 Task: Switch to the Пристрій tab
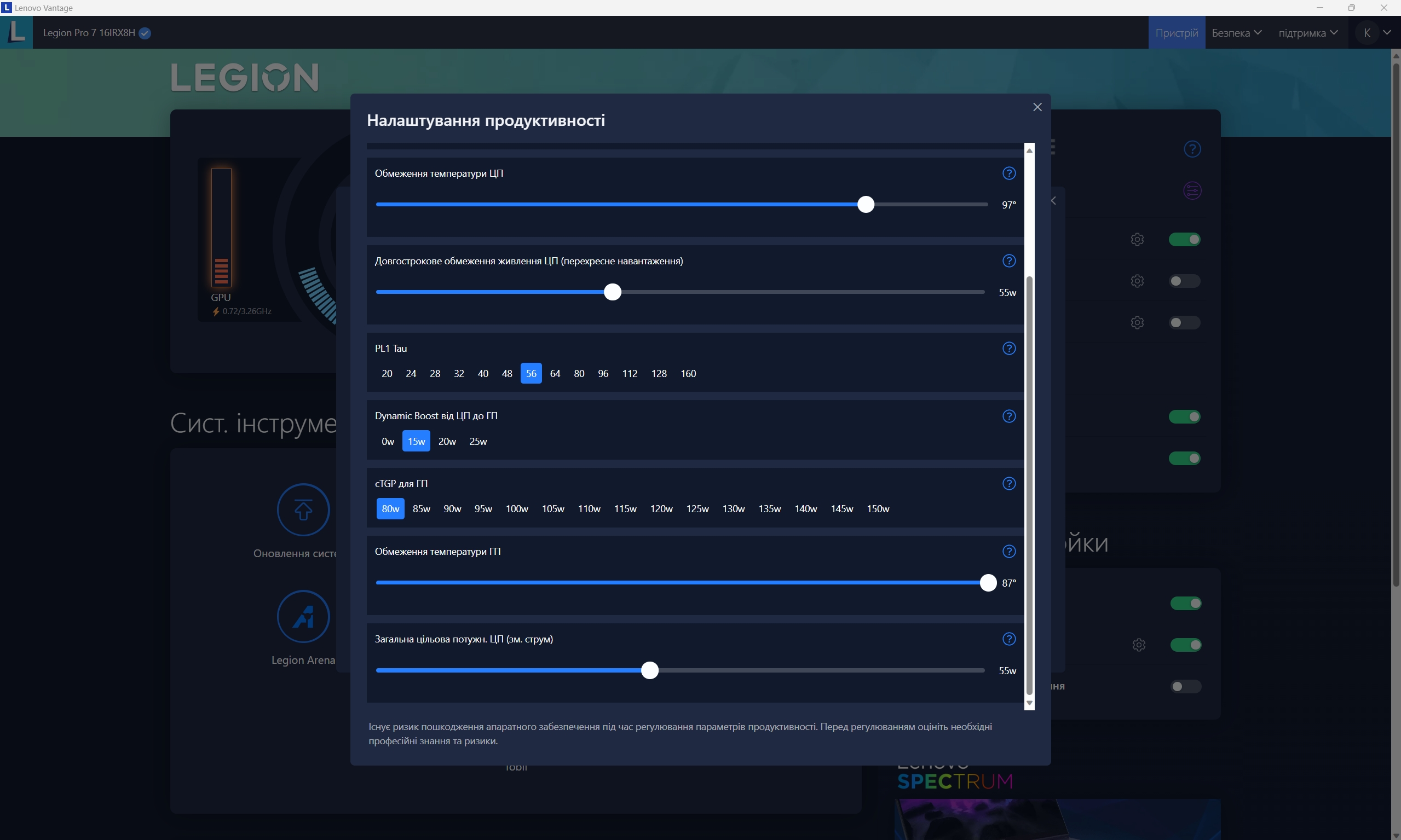[1176, 33]
